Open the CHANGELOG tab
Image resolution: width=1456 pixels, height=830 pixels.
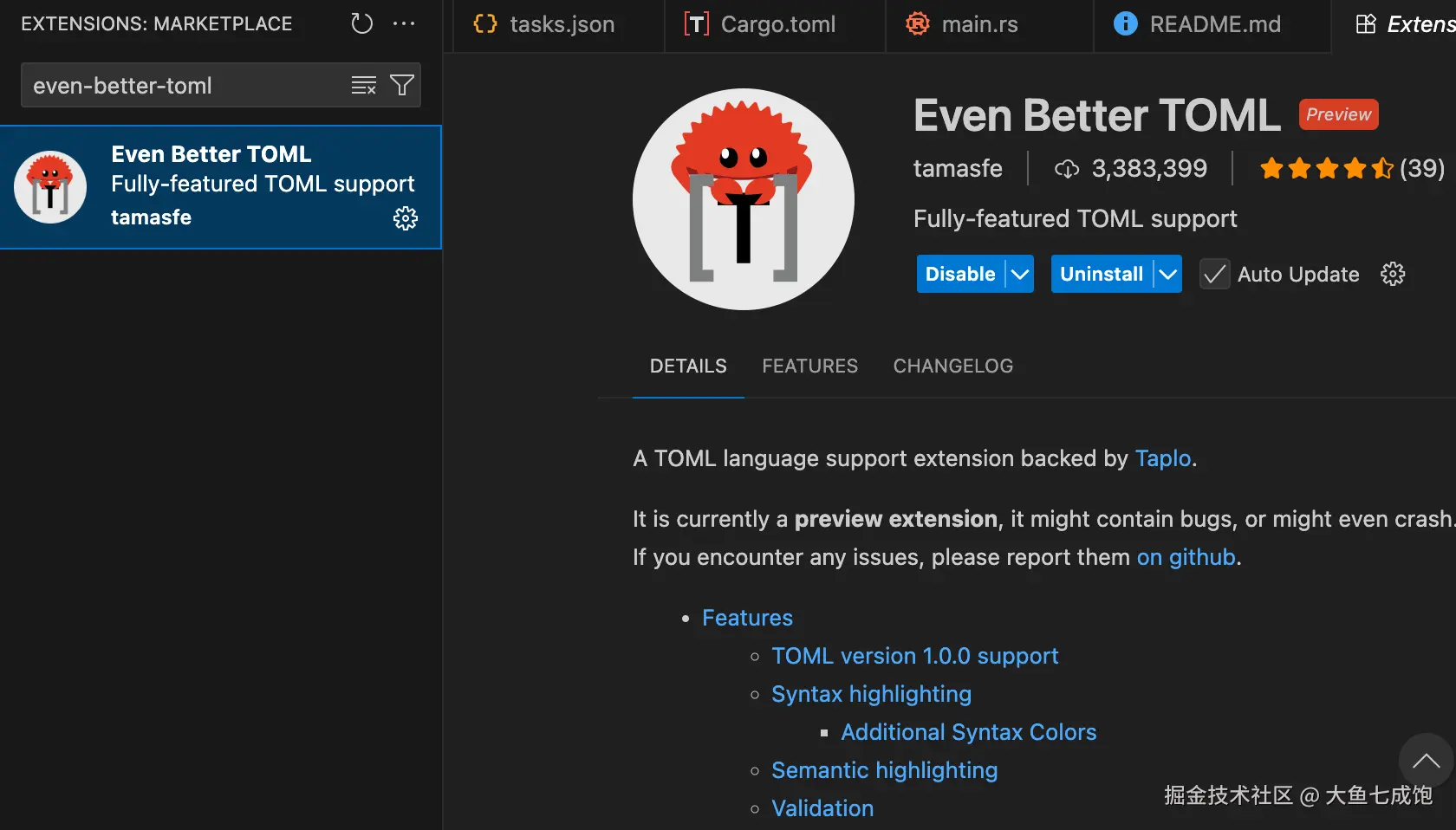click(953, 366)
